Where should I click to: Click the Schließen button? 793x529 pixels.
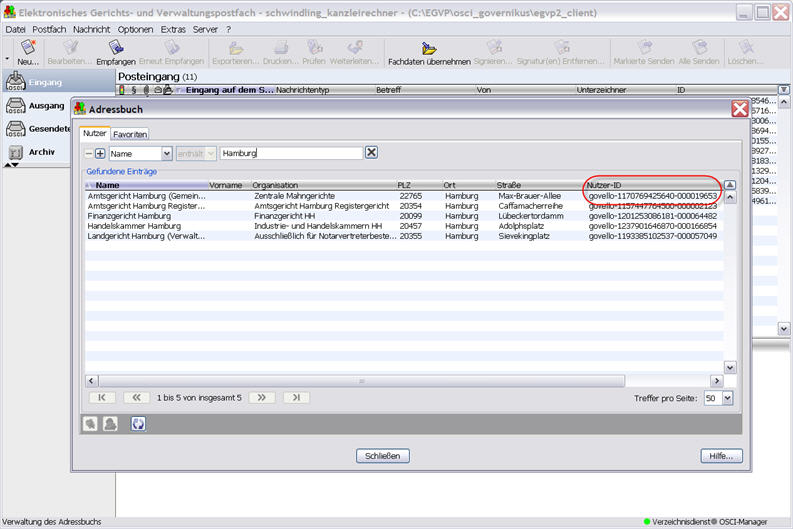[383, 456]
